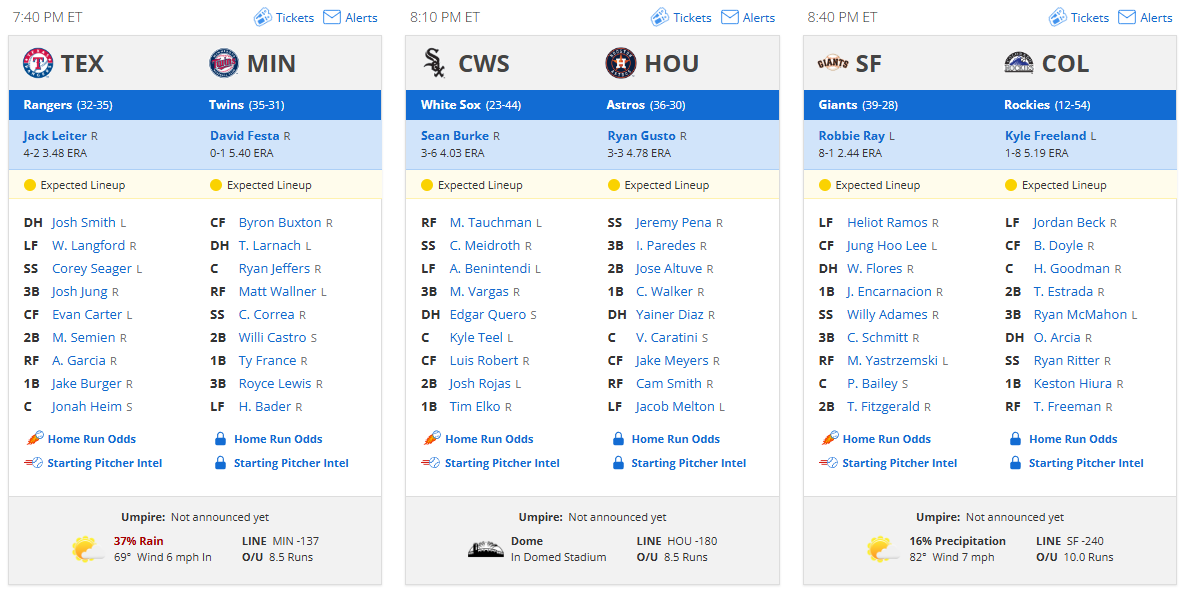This screenshot has width=1188, height=596.
Task: Click the Dome stadium weather icon
Action: tap(486, 549)
